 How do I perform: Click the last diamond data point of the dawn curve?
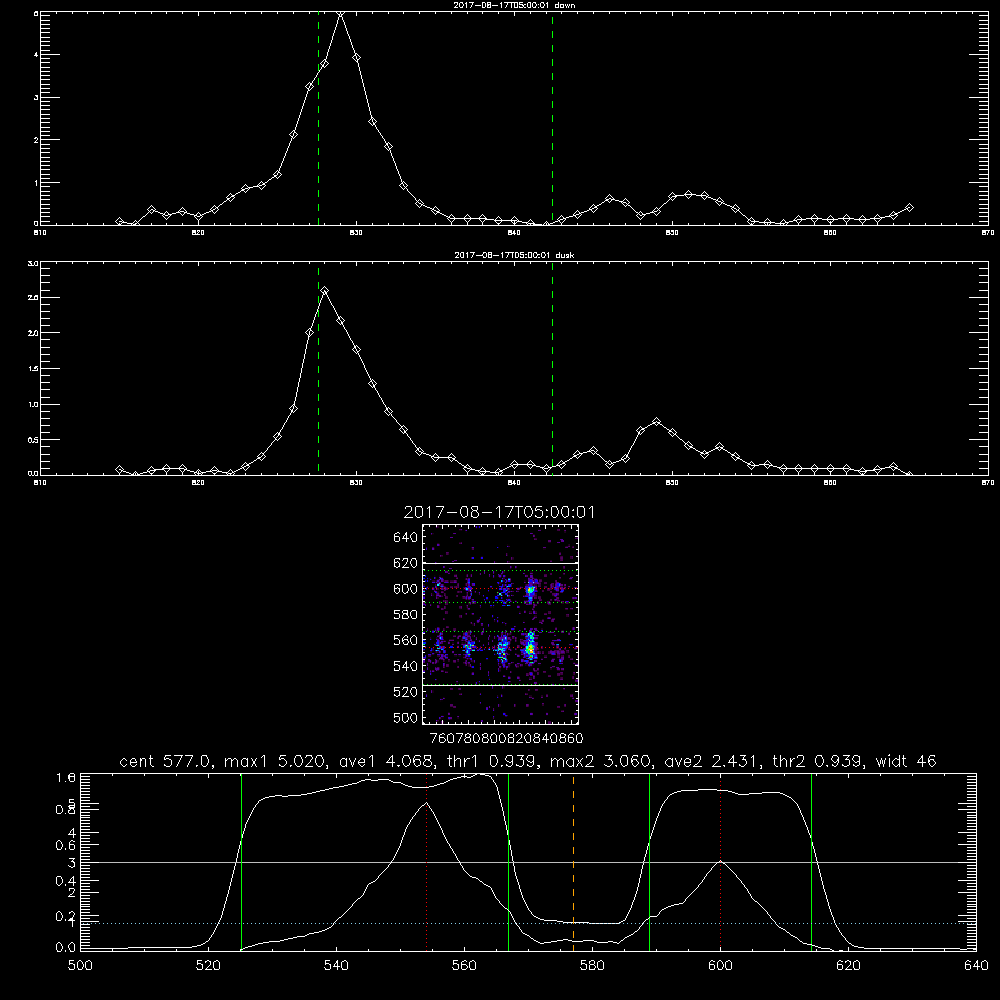tap(909, 207)
